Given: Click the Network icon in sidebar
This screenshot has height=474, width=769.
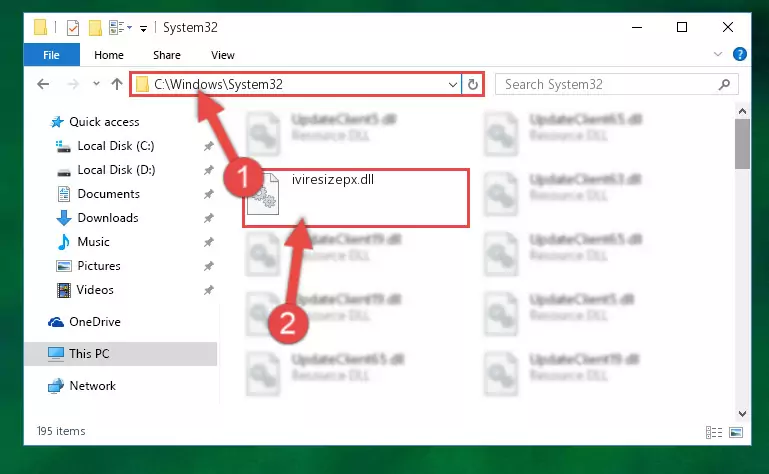Looking at the screenshot, I should 56,386.
